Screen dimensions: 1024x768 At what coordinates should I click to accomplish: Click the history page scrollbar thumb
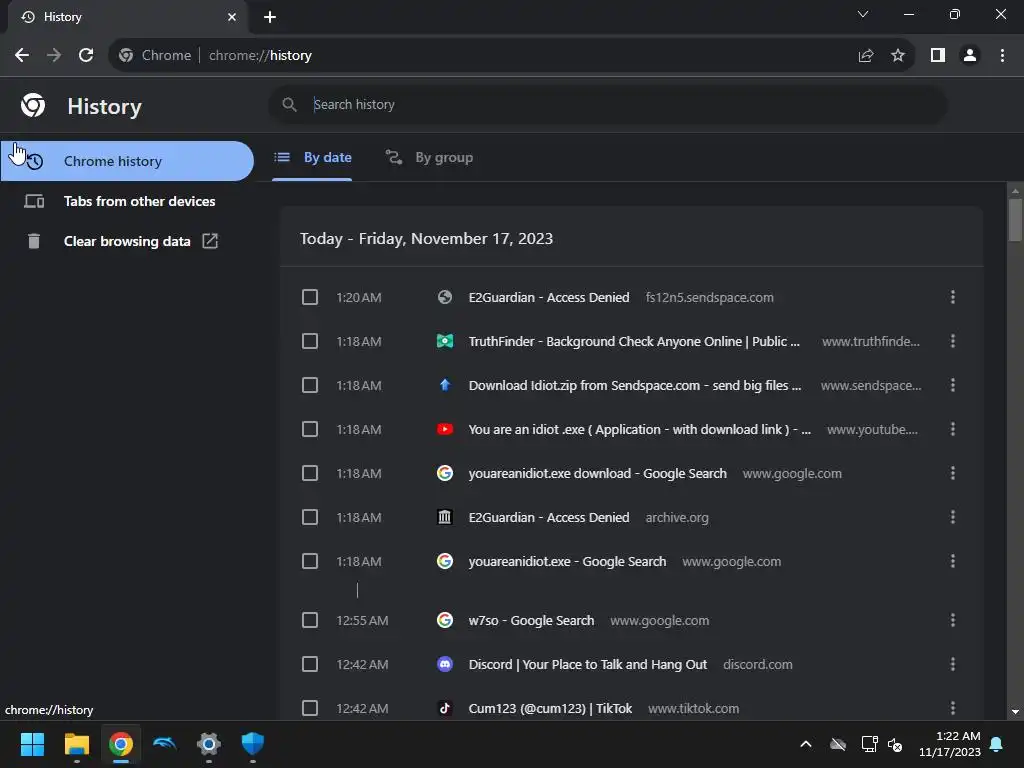1015,220
